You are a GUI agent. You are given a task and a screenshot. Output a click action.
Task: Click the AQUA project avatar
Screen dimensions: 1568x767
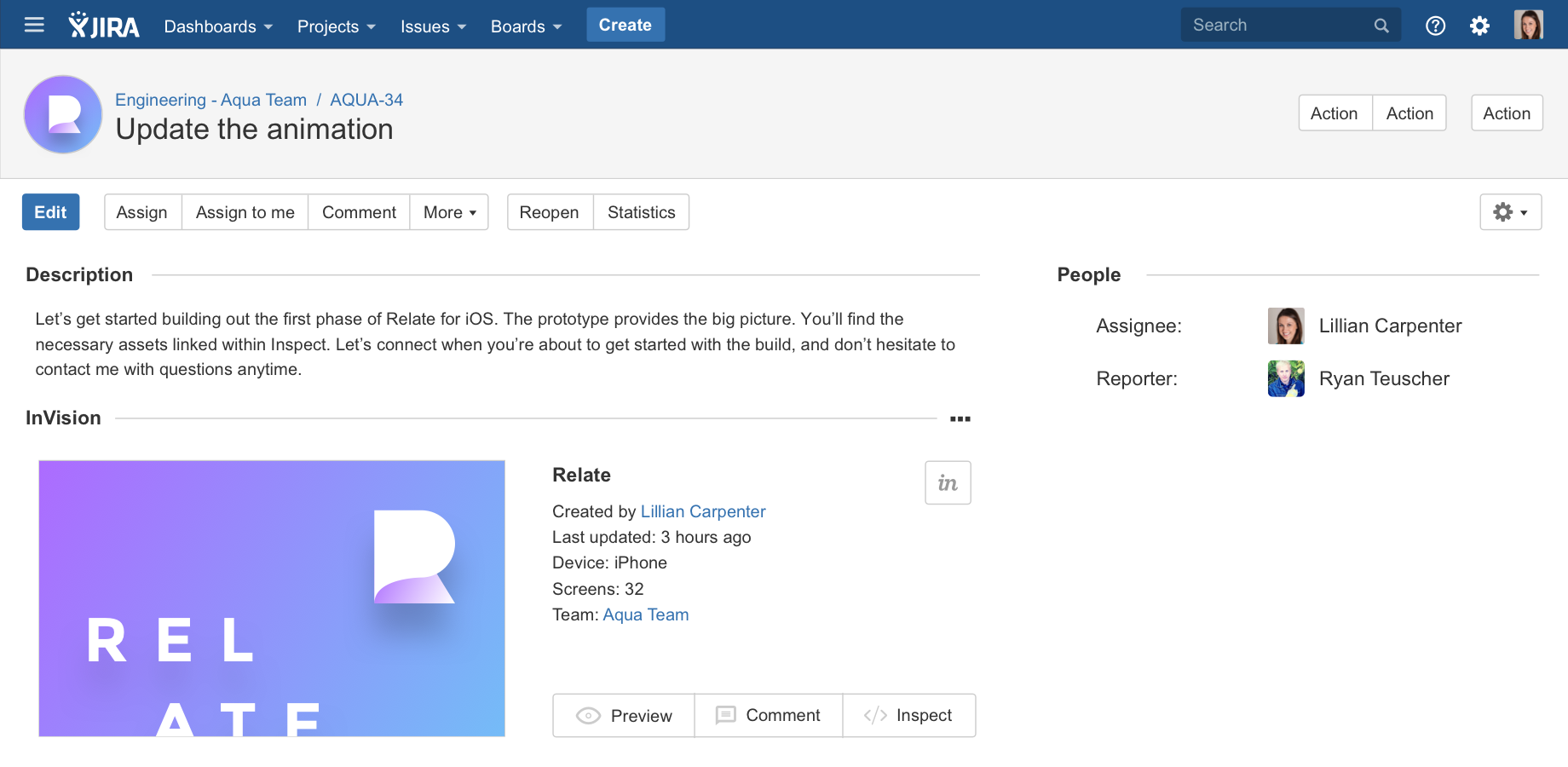(63, 114)
